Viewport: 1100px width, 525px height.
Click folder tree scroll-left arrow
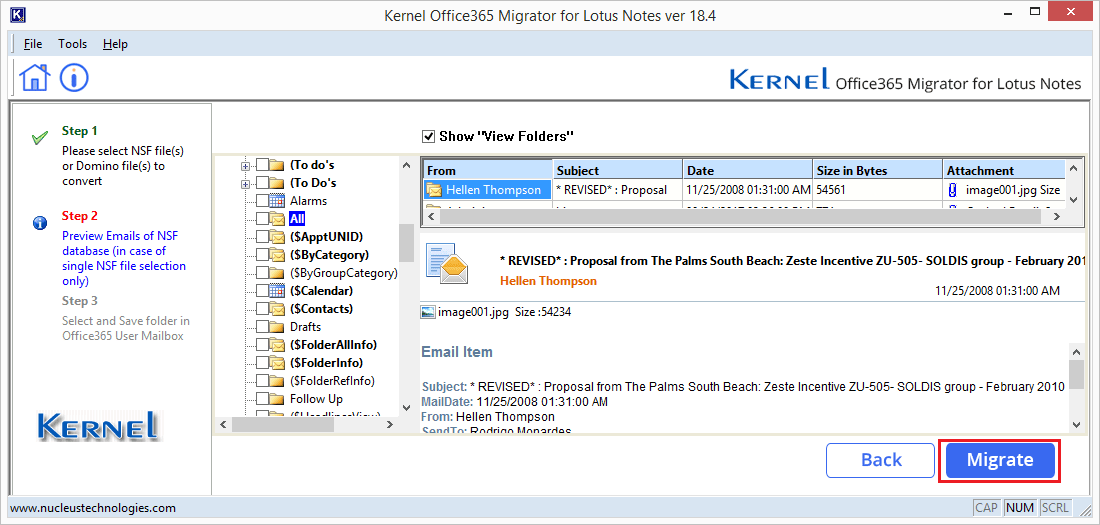coord(224,425)
